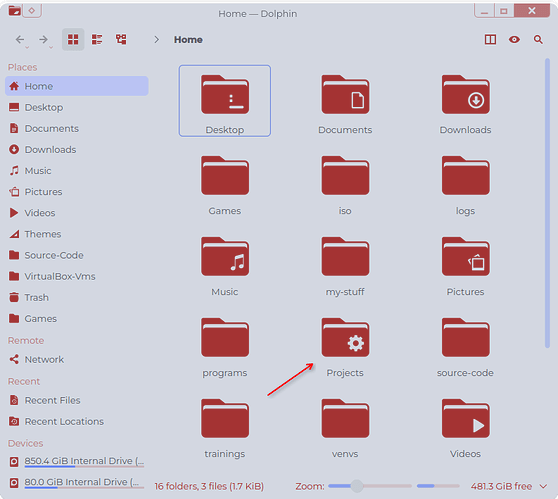Go forward with the right arrow
Viewport: 558px width, 499px height.
43,39
